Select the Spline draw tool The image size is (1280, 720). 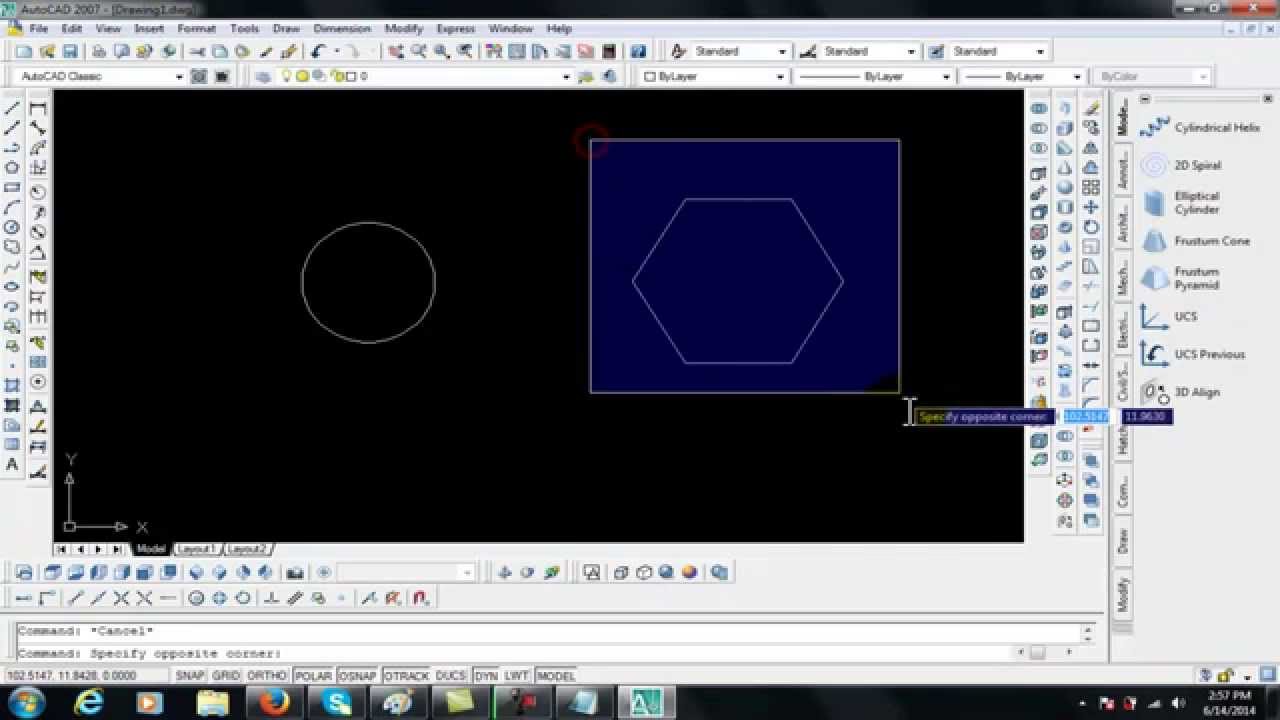point(13,267)
